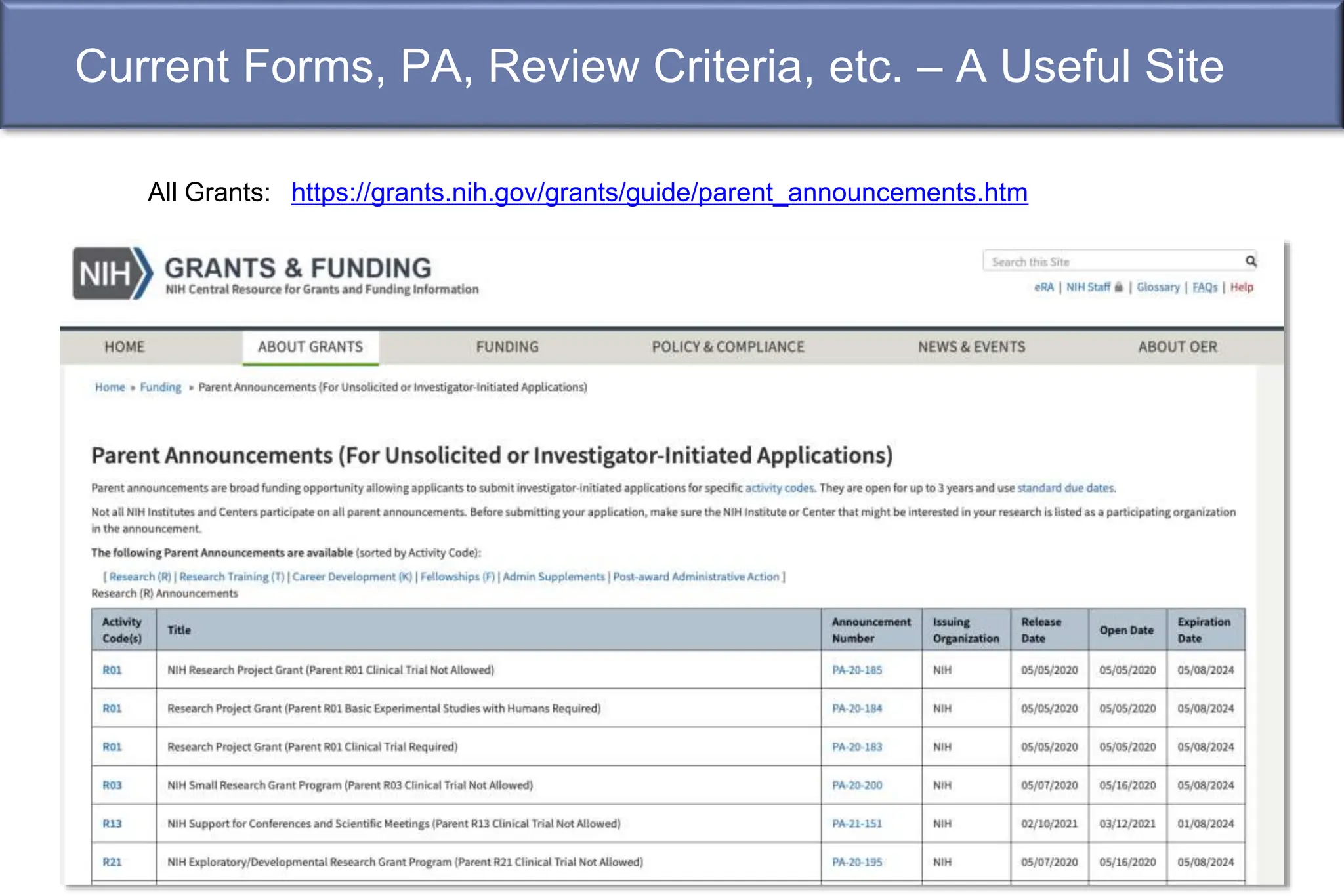The image size is (1344, 896).
Task: Open the standard due dates link
Action: (1066, 488)
